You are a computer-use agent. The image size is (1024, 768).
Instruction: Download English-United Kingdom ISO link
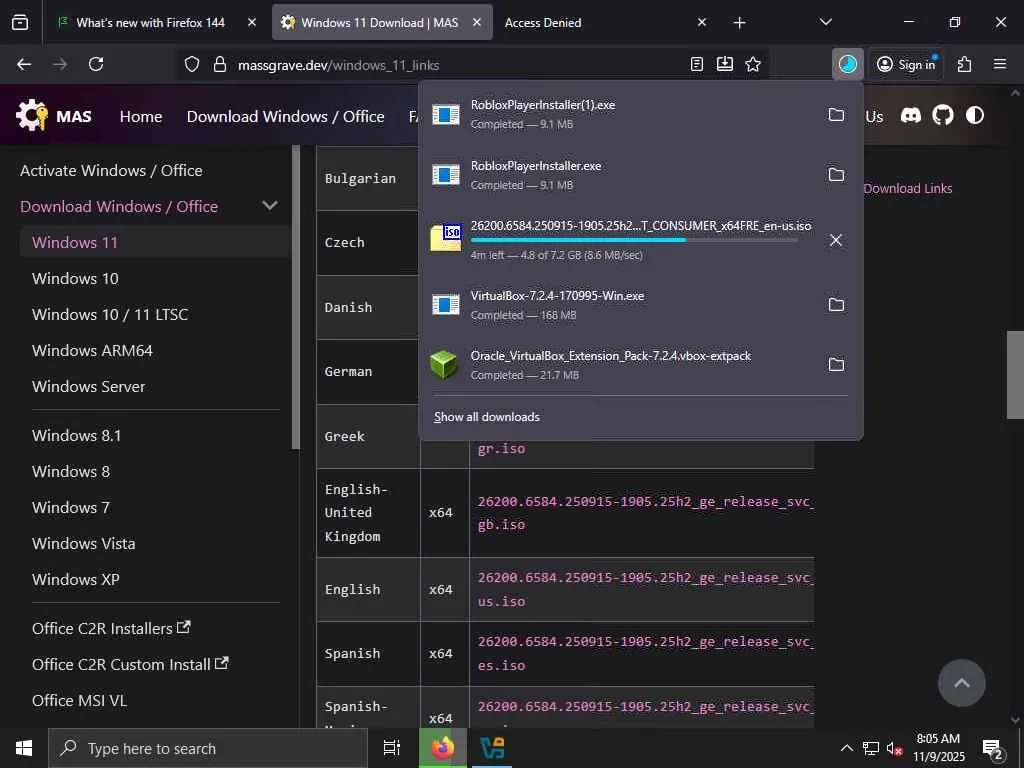[x=645, y=513]
